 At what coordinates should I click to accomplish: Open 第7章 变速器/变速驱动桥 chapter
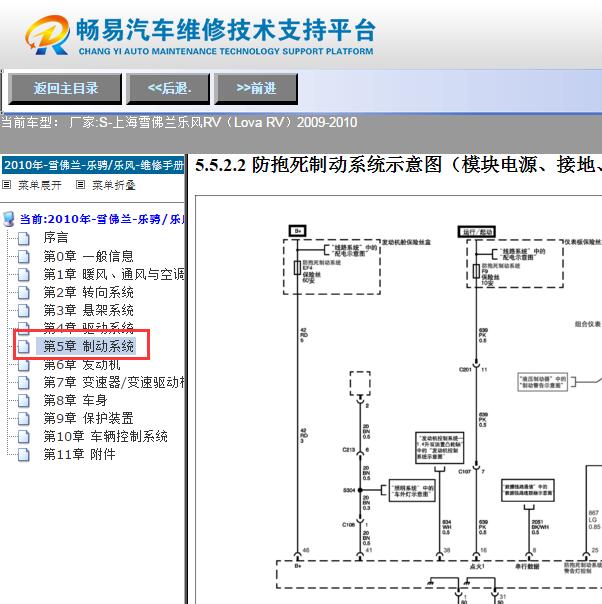pos(114,382)
